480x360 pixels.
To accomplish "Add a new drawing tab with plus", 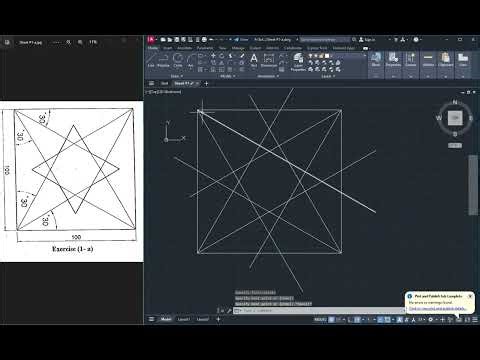I will point(206,83).
